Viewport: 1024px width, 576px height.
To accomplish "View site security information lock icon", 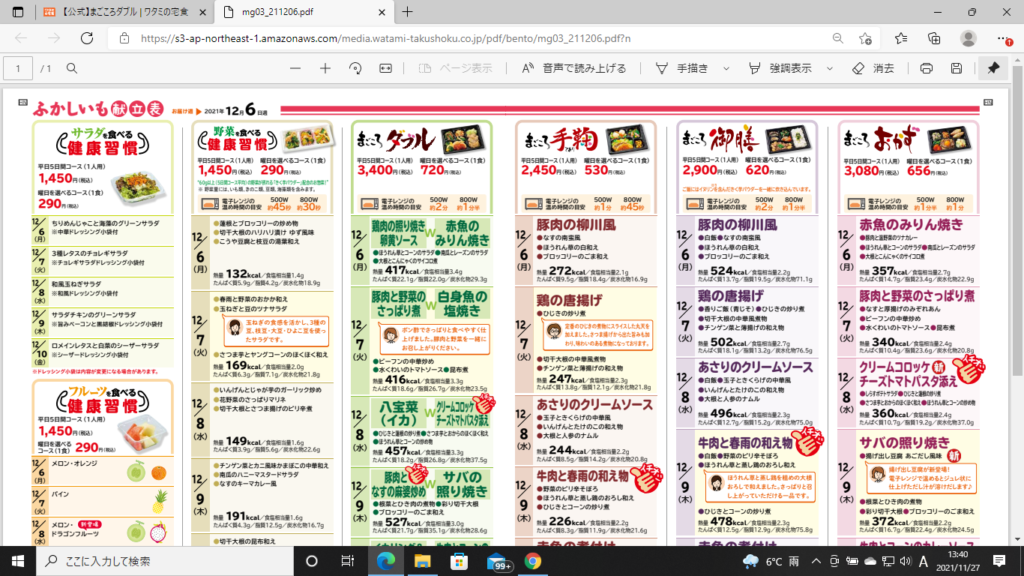I will (x=124, y=39).
